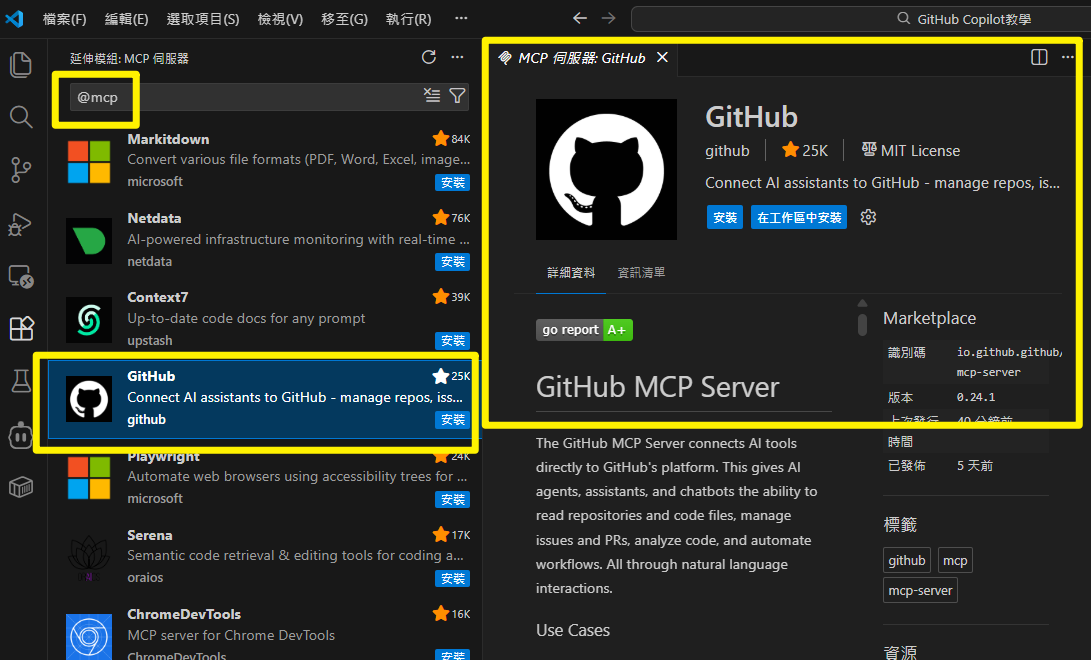This screenshot has width=1091, height=660.
Task: Clear the extension search results
Action: (x=432, y=96)
